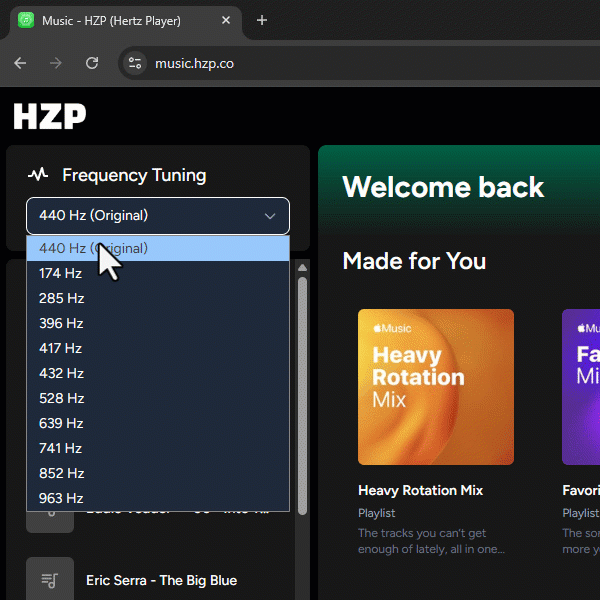Click the HZP logo
Screen dimensions: 600x600
pos(49,117)
